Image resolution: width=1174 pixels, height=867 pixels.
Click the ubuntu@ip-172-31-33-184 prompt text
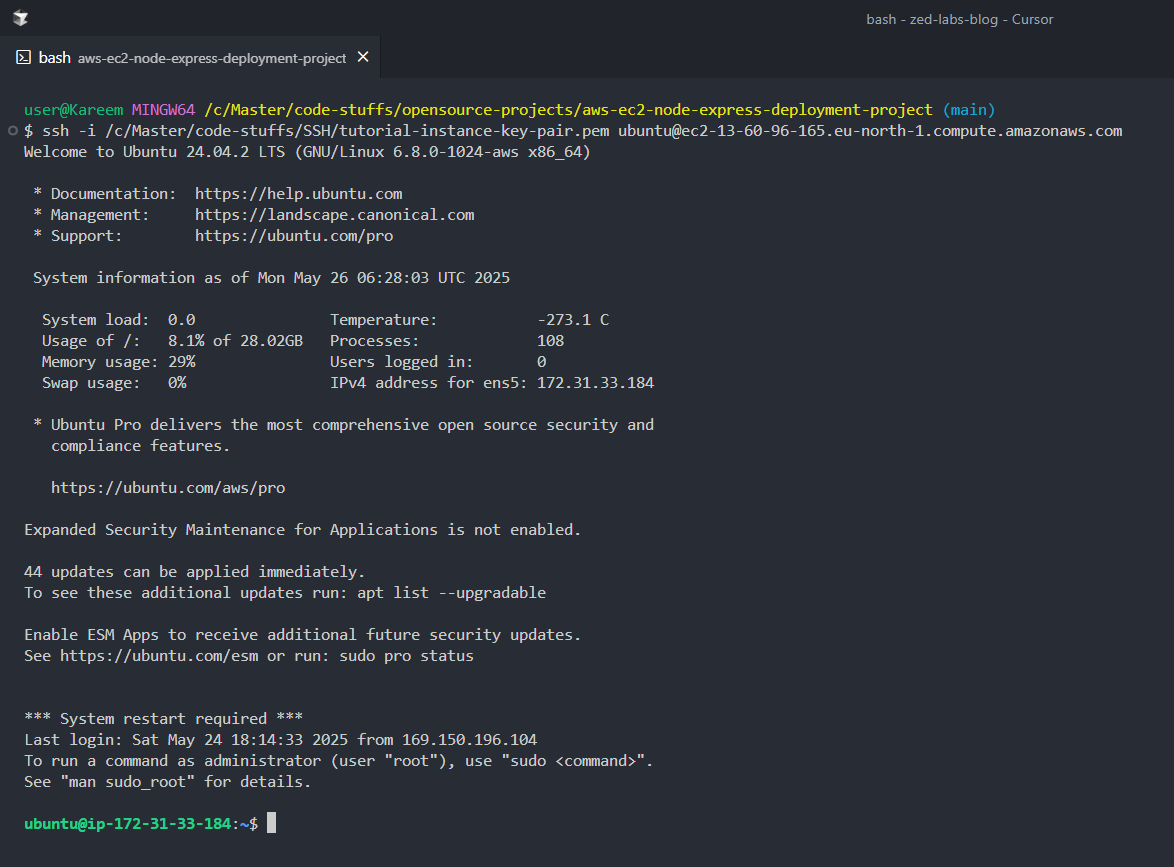click(127, 823)
